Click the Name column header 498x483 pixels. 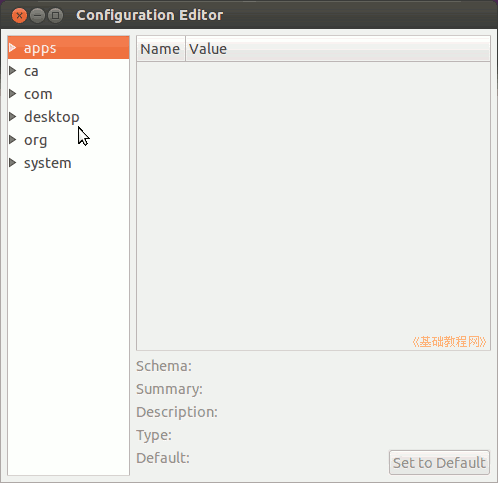(x=161, y=49)
